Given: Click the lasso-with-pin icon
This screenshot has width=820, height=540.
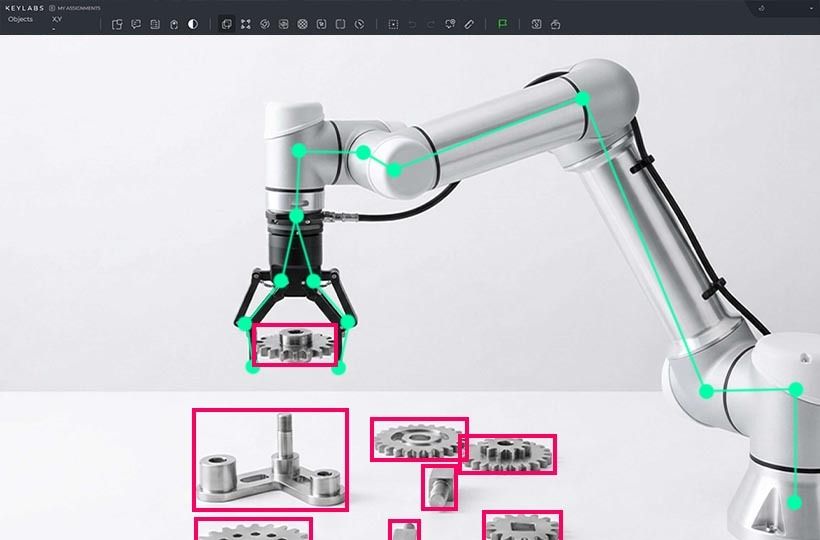Looking at the screenshot, I should pyautogui.click(x=450, y=24).
